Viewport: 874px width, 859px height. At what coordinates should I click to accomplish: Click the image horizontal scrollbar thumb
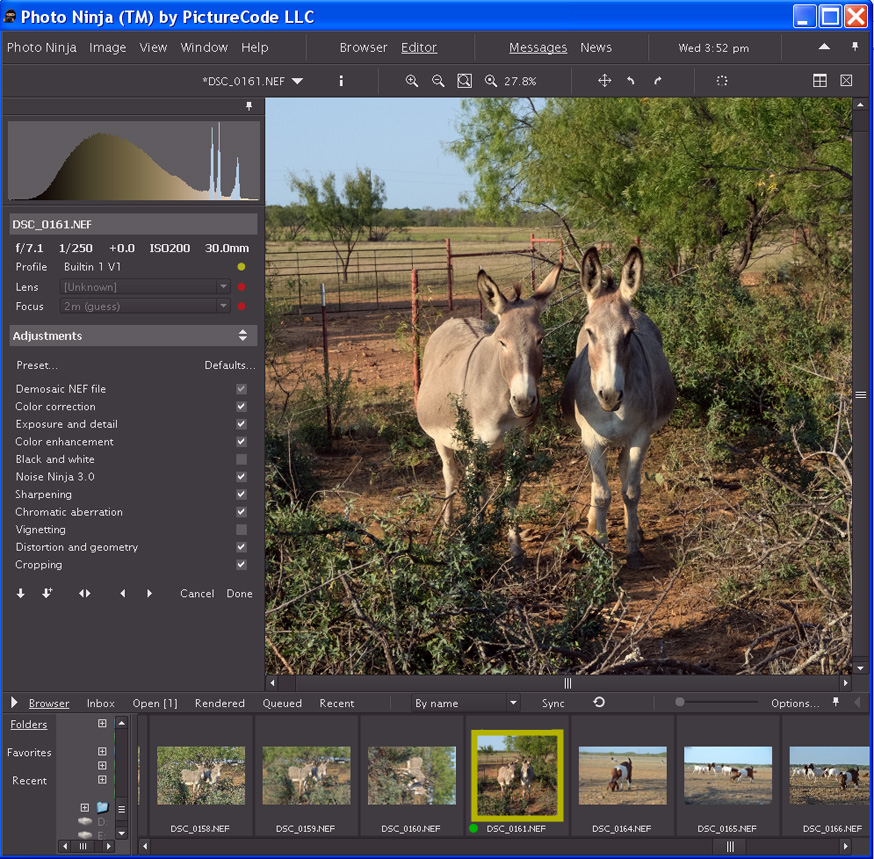click(567, 683)
